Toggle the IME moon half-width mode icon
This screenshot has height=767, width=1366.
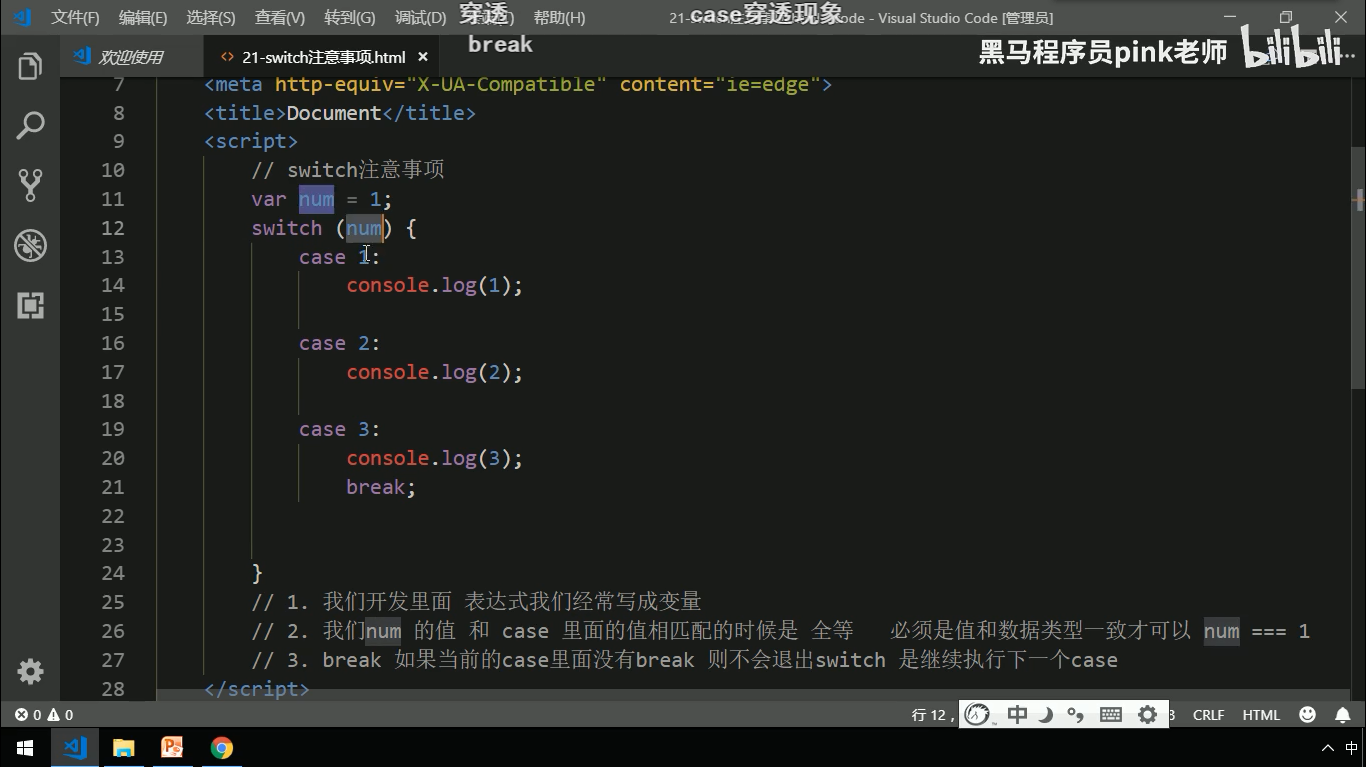[1045, 714]
